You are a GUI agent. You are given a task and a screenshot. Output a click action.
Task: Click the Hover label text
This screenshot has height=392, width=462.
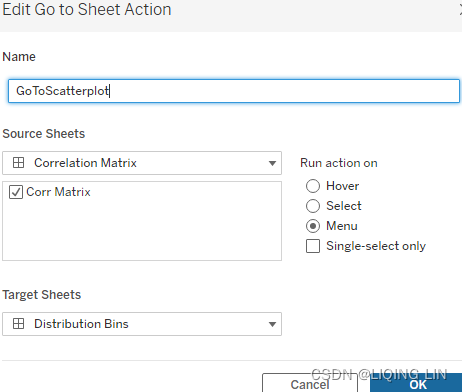click(x=343, y=186)
